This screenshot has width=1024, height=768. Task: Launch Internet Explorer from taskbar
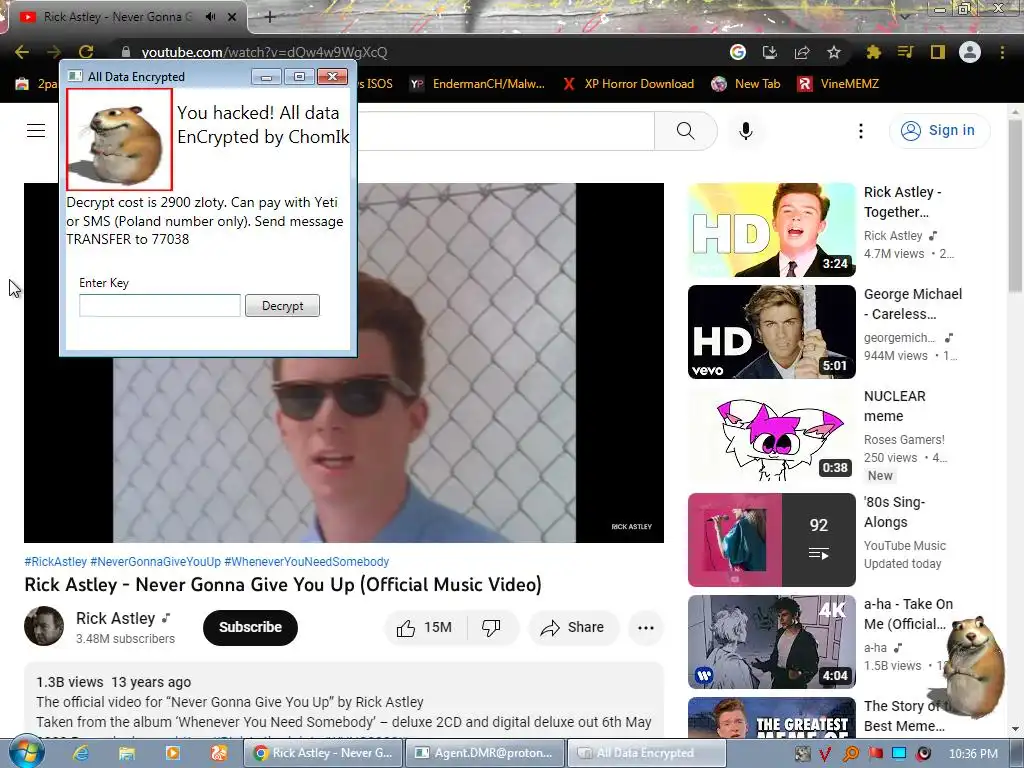point(81,753)
